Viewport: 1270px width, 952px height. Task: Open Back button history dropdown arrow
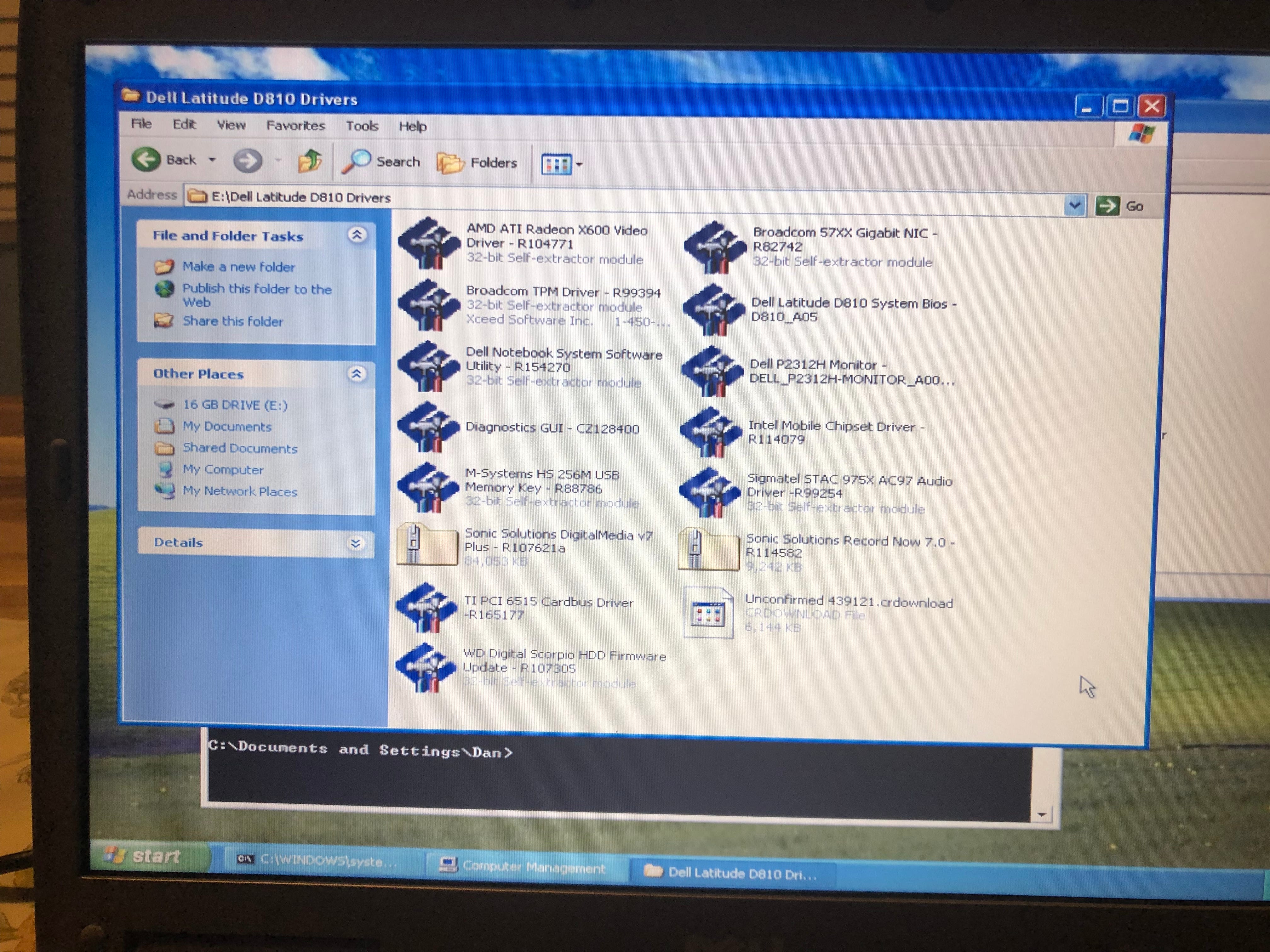(212, 160)
